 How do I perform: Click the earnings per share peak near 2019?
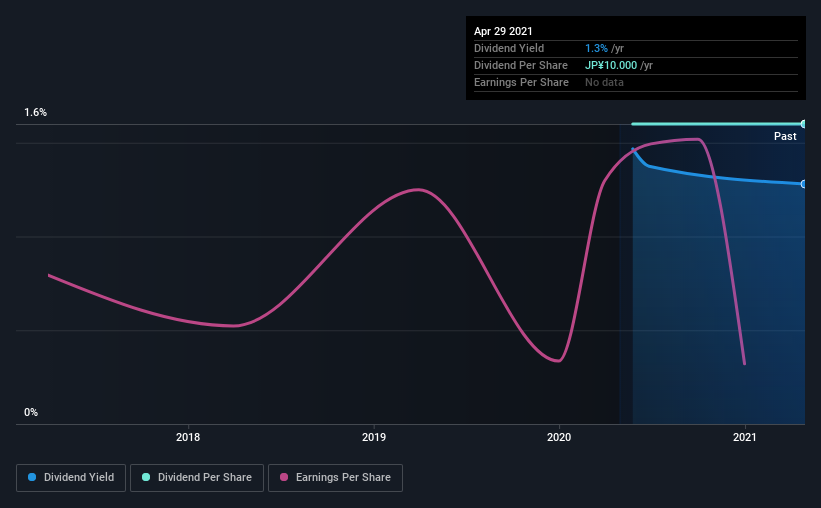pos(418,190)
